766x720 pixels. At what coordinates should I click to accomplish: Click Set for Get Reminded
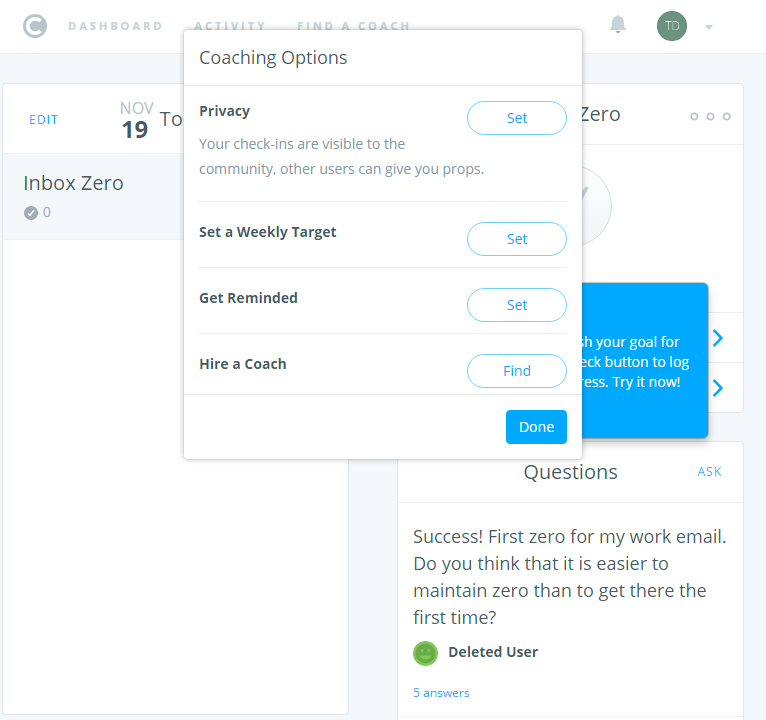(x=516, y=305)
